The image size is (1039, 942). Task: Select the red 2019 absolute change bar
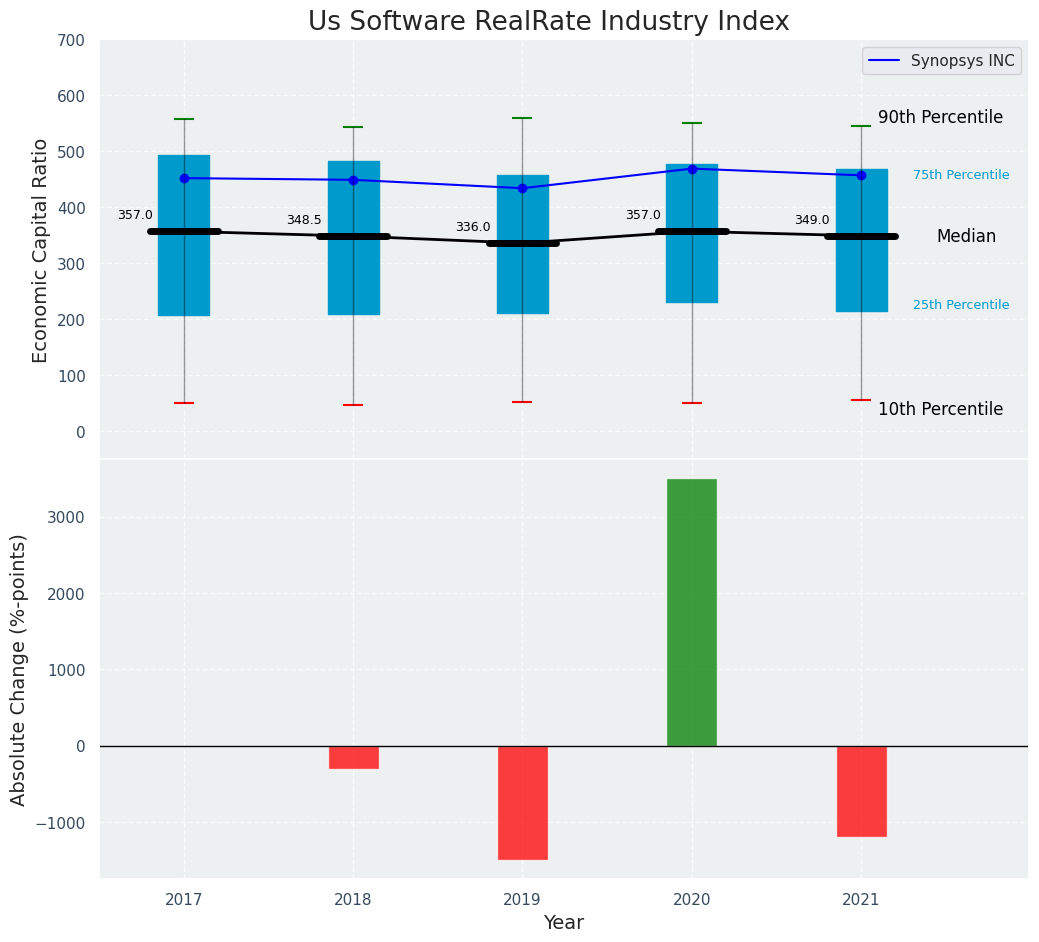pyautogui.click(x=523, y=802)
